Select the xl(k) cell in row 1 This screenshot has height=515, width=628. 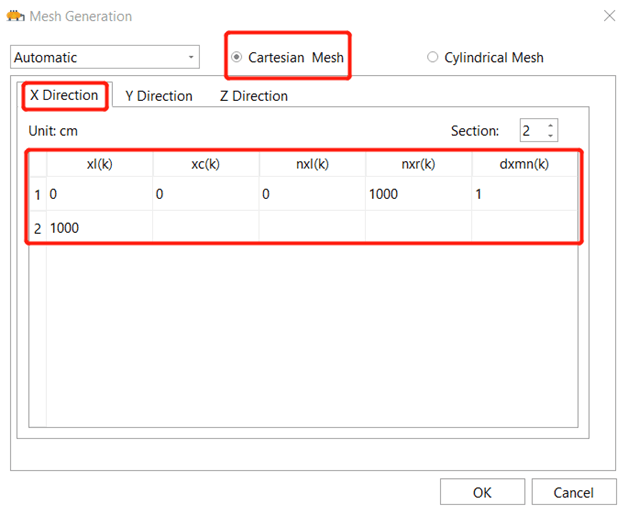(99, 194)
